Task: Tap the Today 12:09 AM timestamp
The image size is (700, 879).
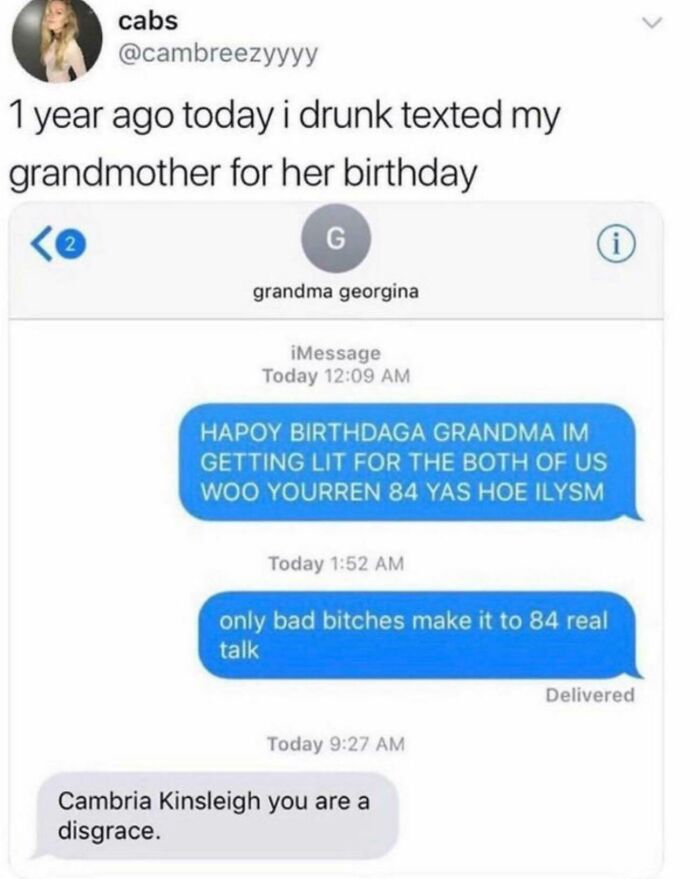Action: click(336, 376)
